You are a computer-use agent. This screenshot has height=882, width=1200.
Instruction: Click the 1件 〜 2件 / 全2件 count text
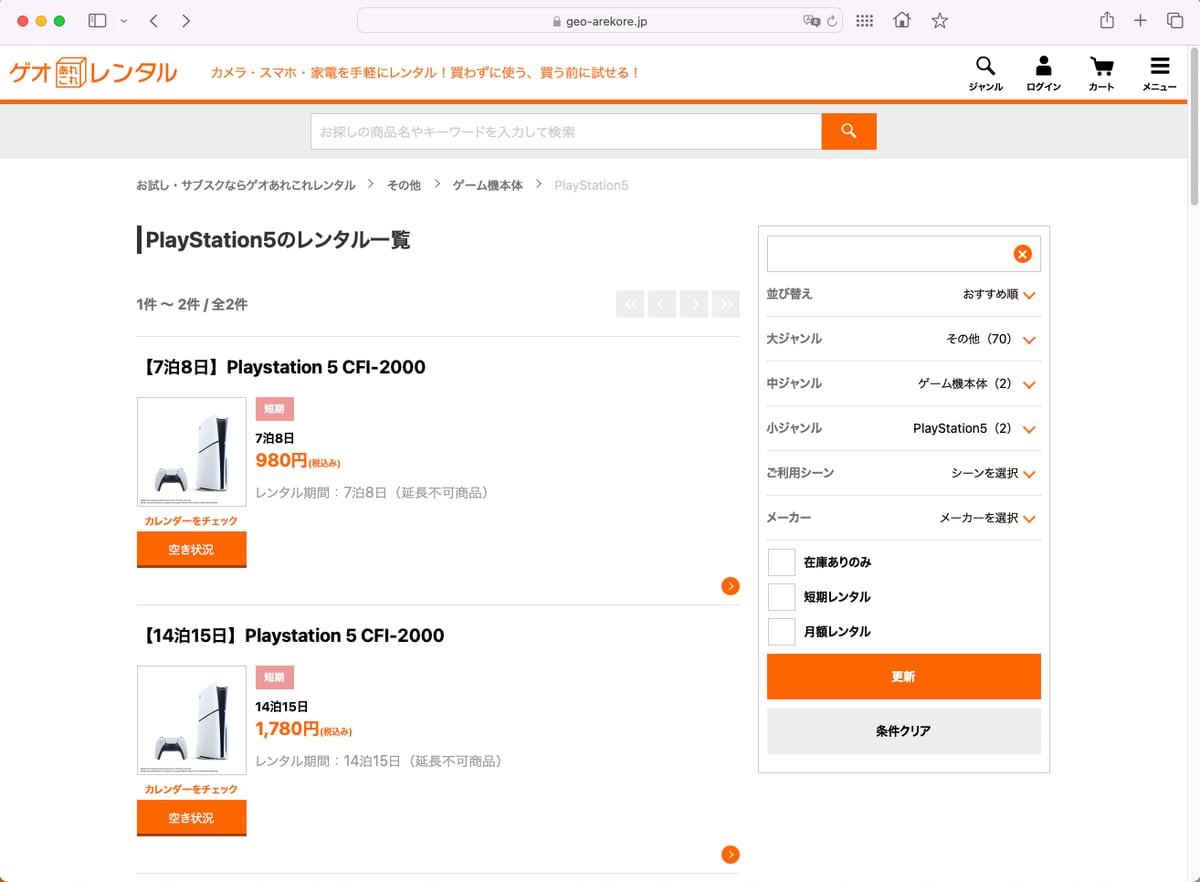192,304
